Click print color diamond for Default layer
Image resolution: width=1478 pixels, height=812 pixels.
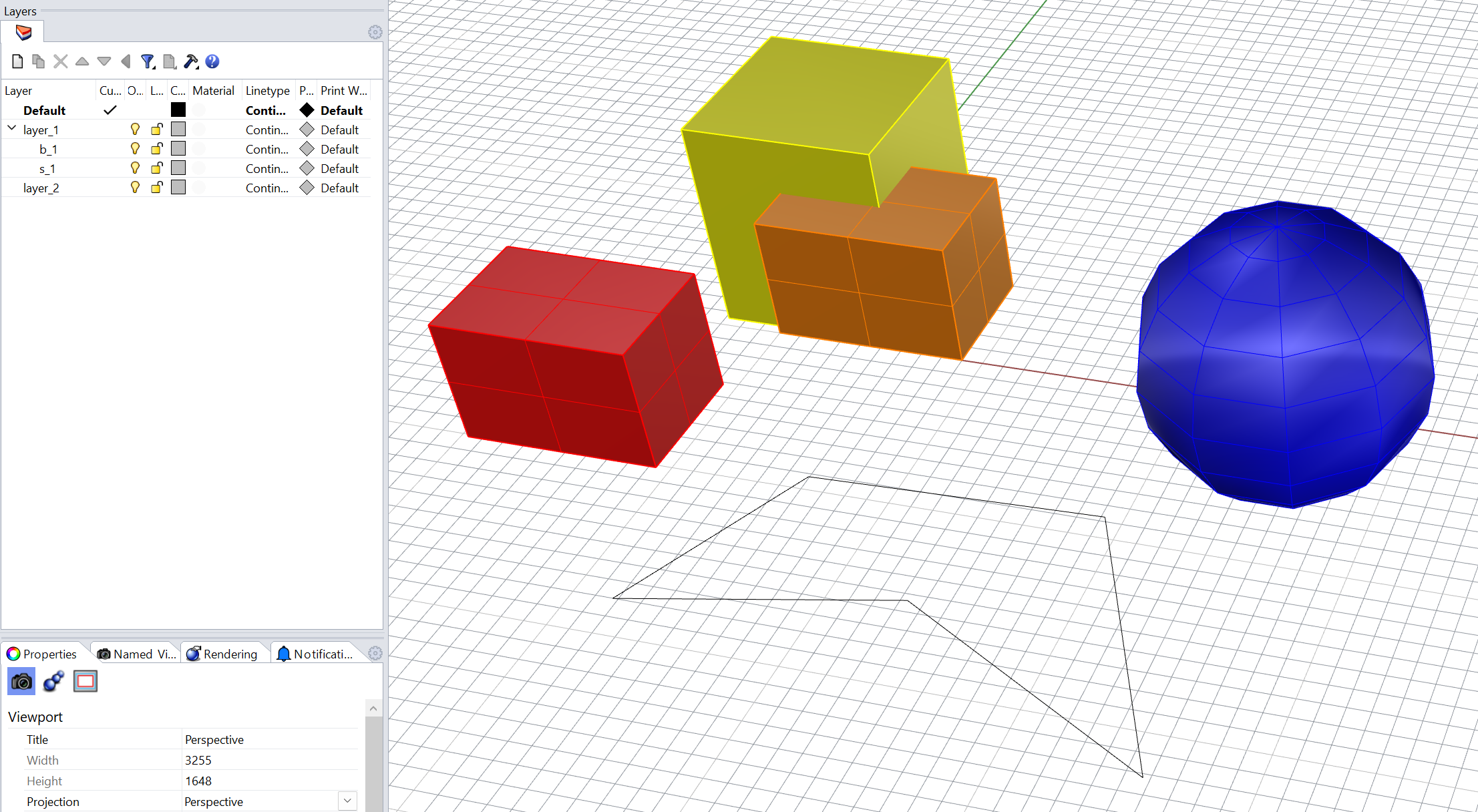pos(307,110)
